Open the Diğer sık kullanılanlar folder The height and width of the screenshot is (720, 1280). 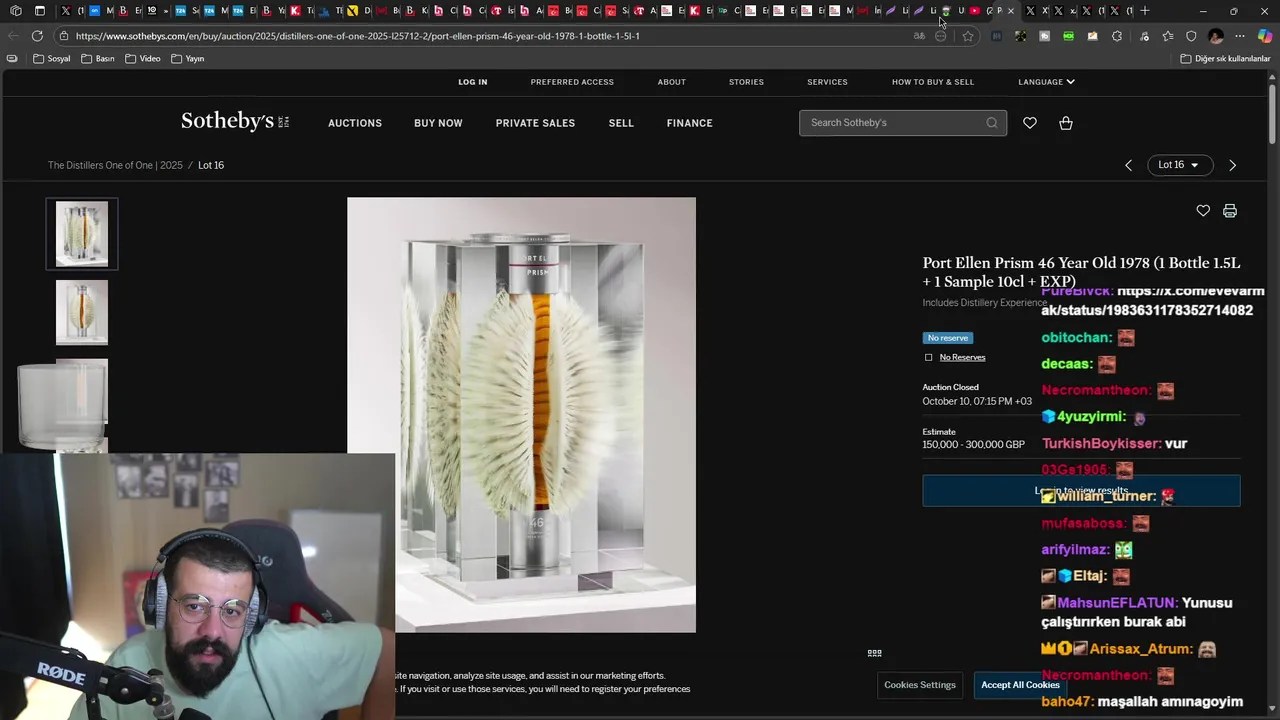1225,59
